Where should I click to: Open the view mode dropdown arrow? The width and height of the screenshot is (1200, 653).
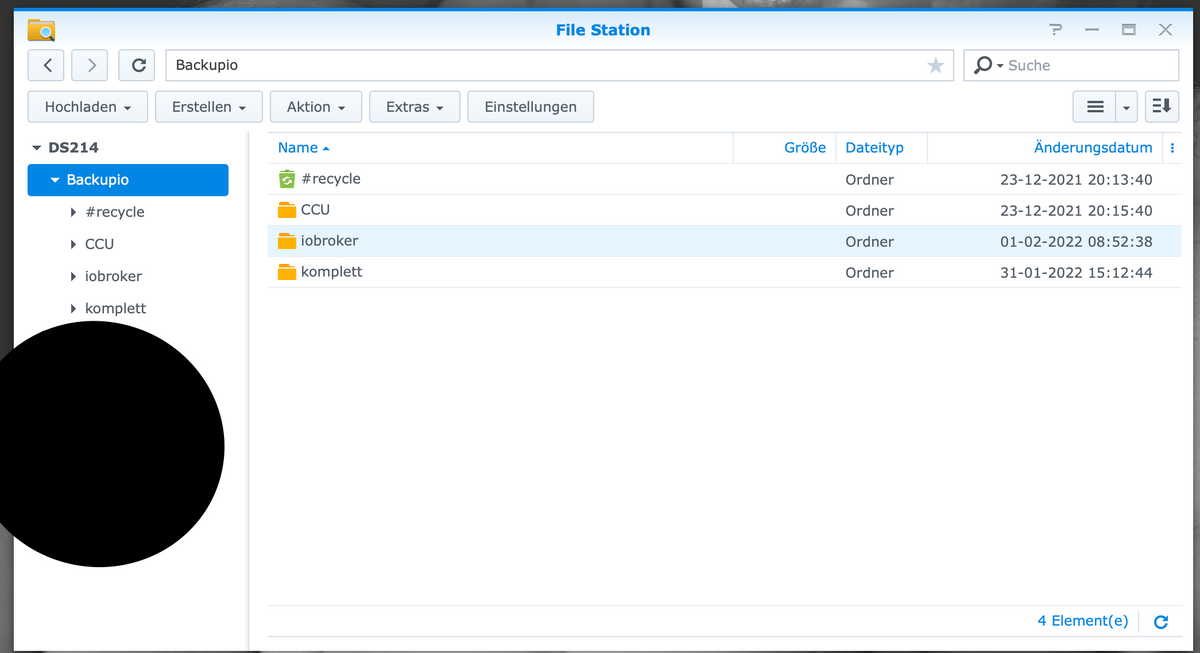(1127, 107)
